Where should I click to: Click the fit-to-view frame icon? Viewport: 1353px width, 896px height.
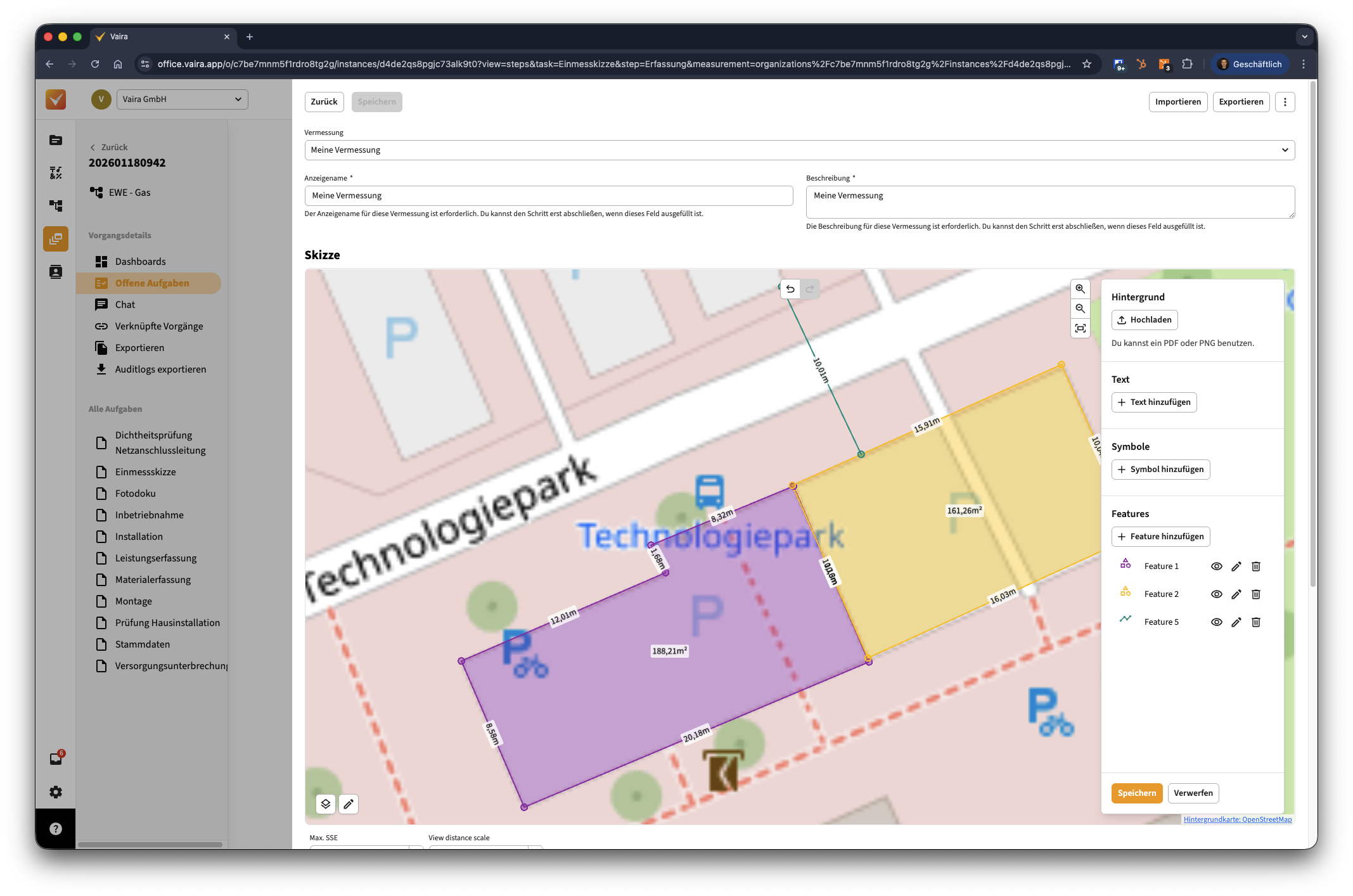pos(1080,328)
